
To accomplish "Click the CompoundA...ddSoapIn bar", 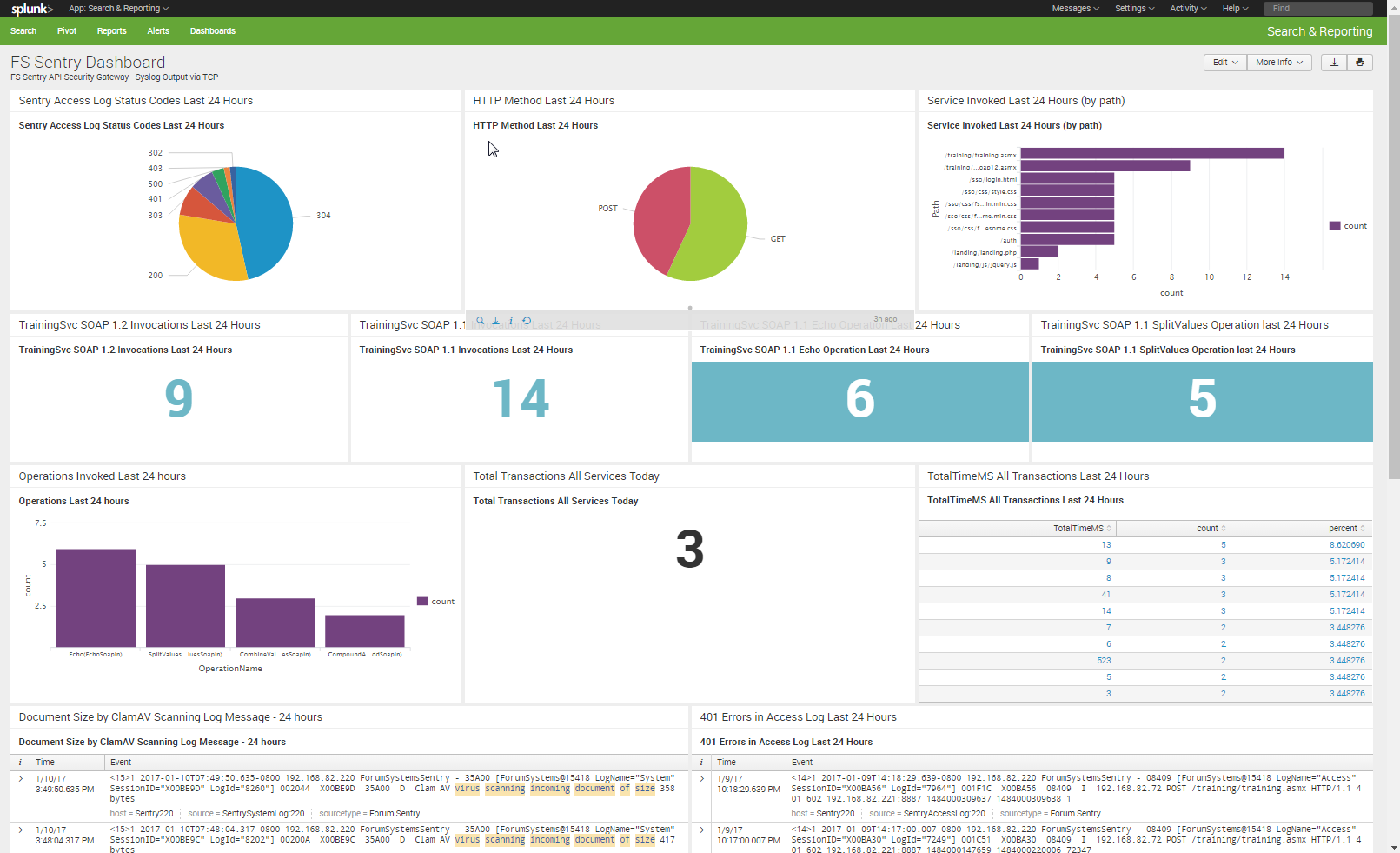I will (x=365, y=631).
